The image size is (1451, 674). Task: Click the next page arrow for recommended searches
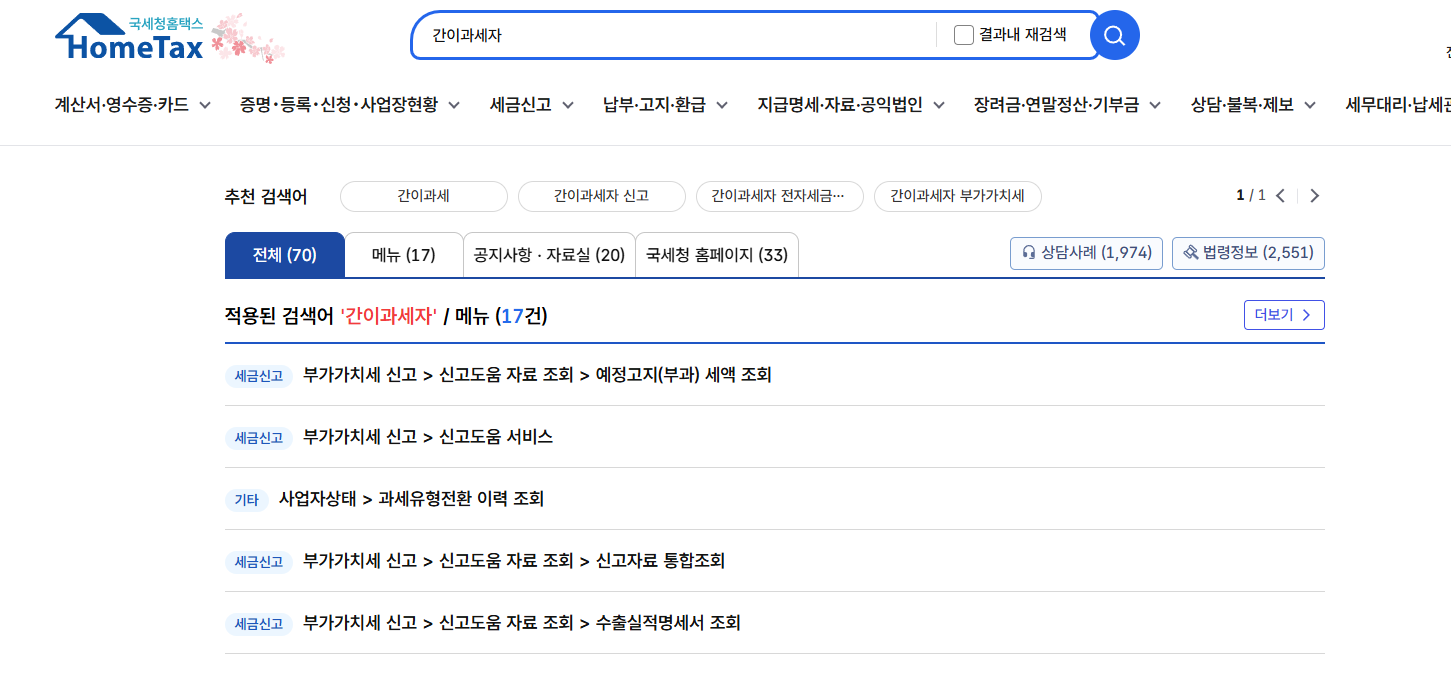pos(1314,196)
